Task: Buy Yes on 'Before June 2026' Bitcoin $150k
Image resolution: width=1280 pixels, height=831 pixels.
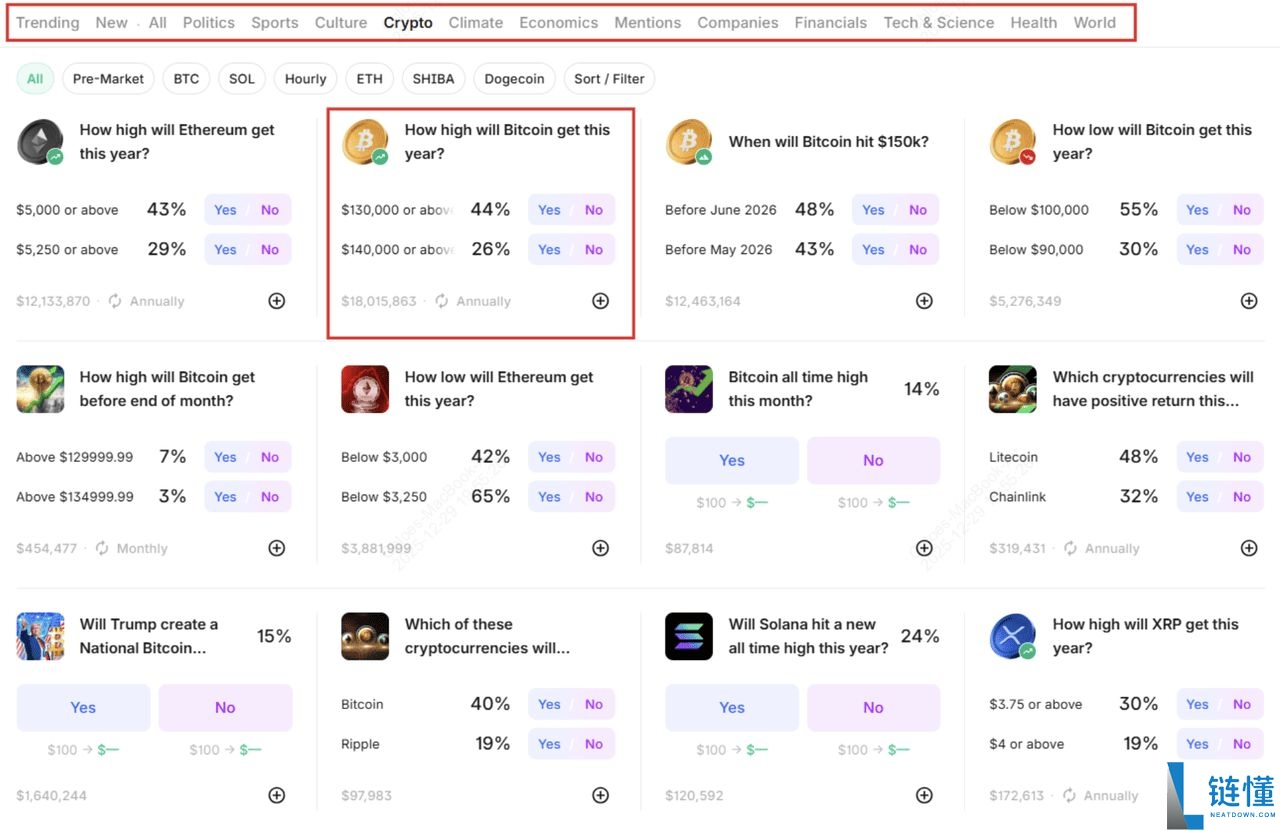Action: [874, 210]
